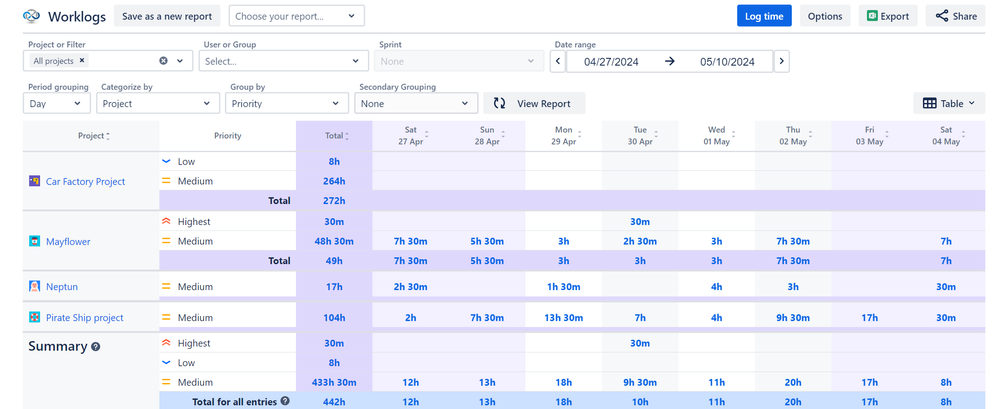The height and width of the screenshot is (409, 999).
Task: Open the Table view dropdown
Action: pyautogui.click(x=949, y=103)
